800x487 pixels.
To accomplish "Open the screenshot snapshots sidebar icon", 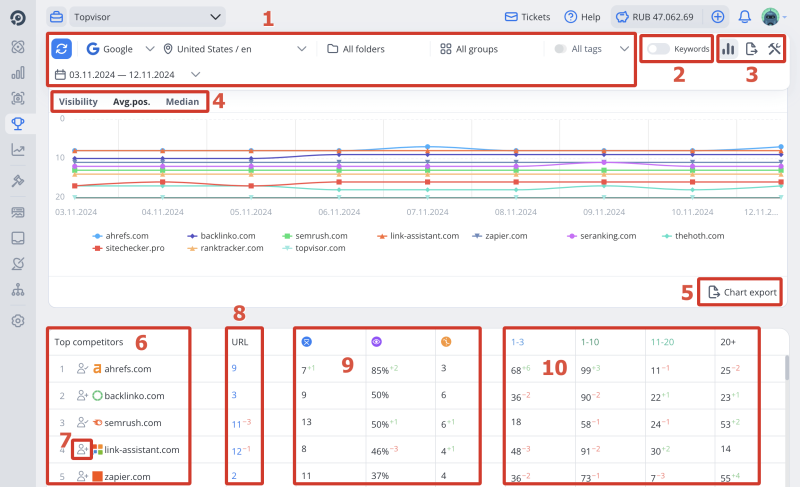I will click(18, 98).
